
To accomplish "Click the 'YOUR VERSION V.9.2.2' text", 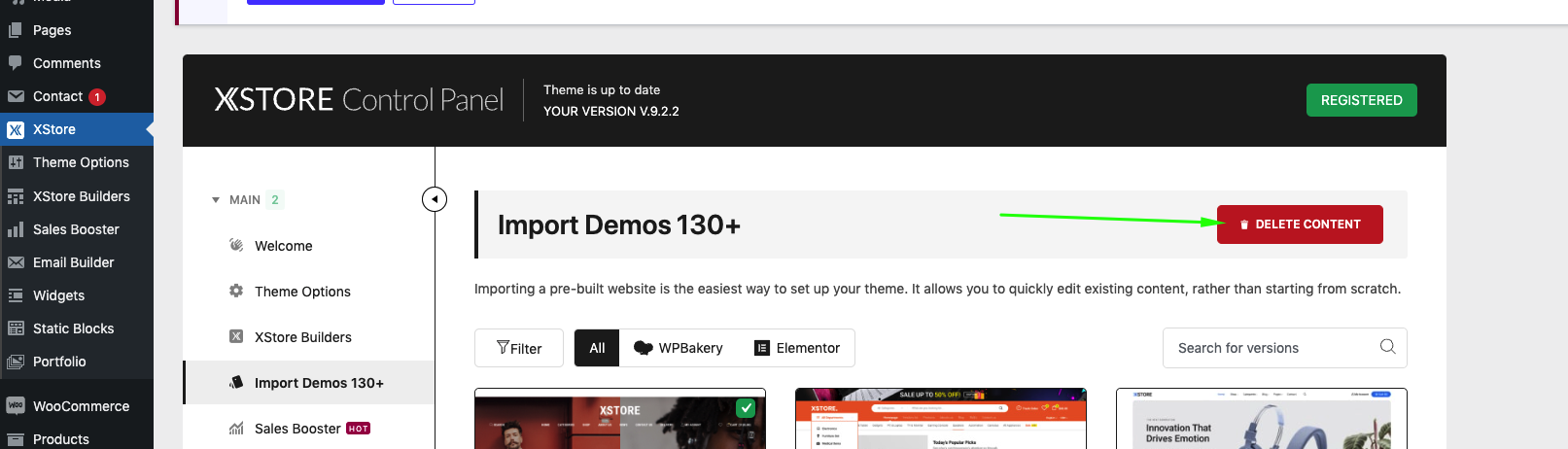I will 611,111.
